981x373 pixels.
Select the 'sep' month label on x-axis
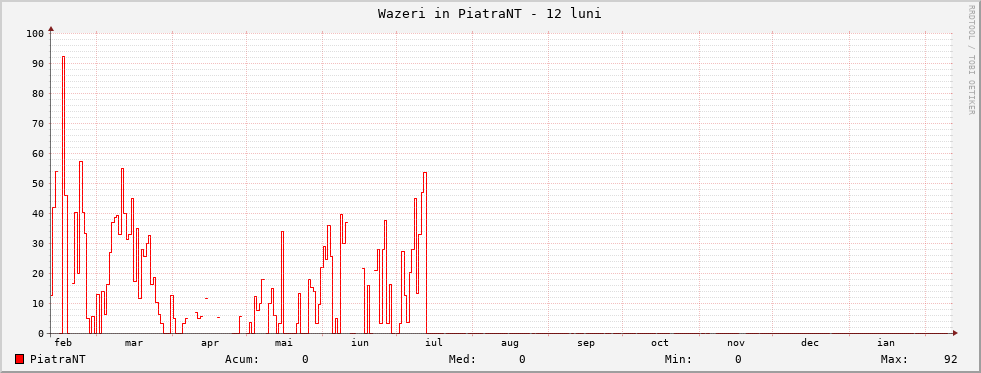[586, 343]
